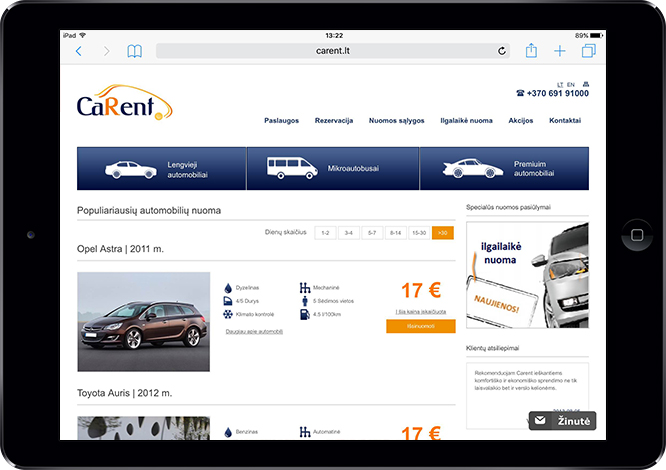Click the Dyzelinas fuel drop icon
Image resolution: width=666 pixels, height=470 pixels.
pyautogui.click(x=228, y=288)
